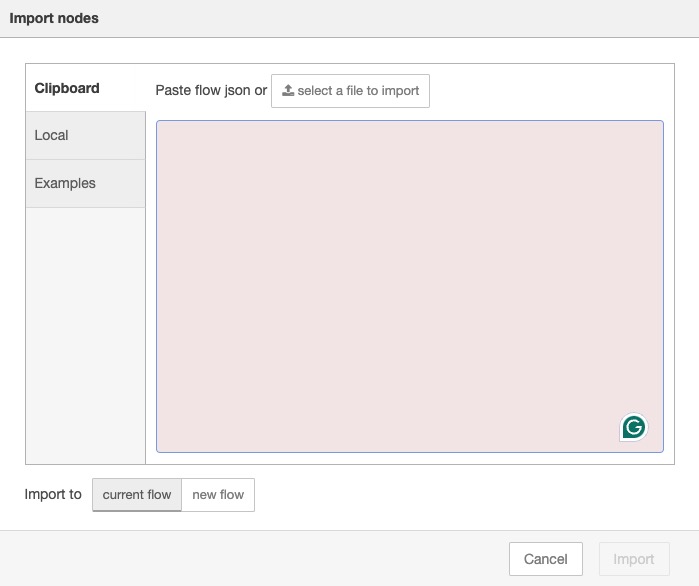Open the Grammarly icon in the text area

coord(633,427)
